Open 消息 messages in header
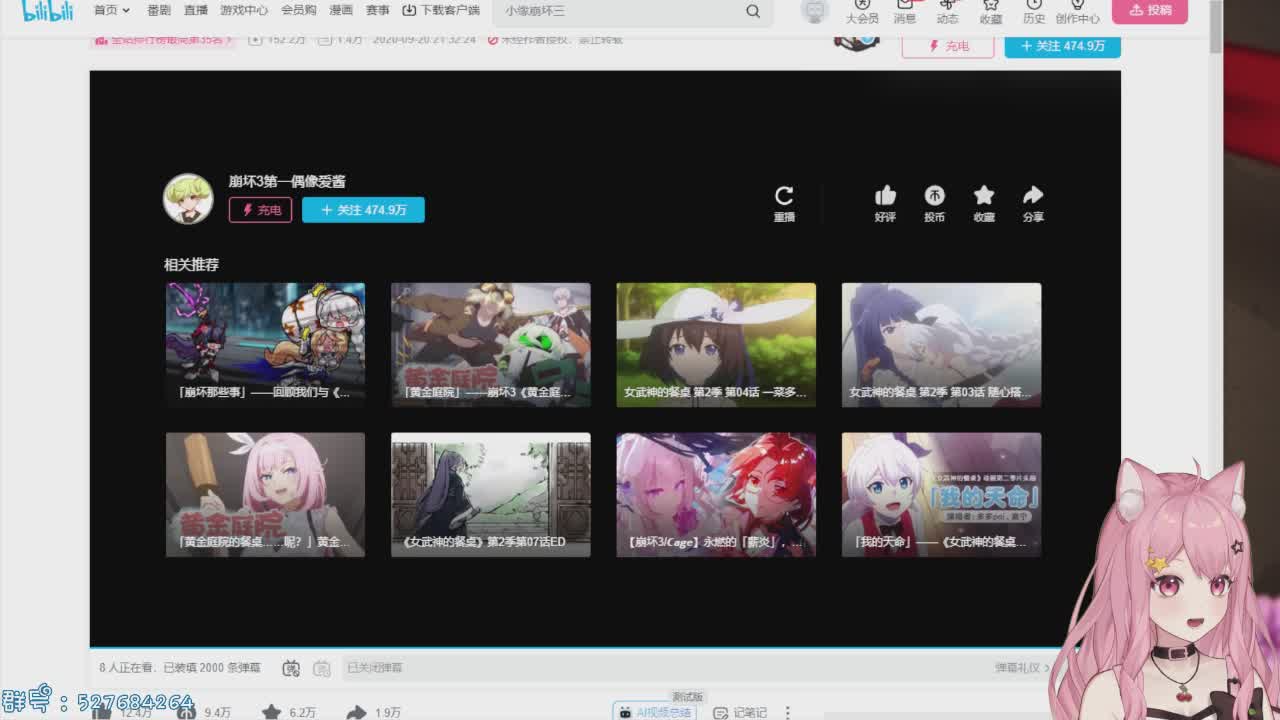Screen dimensions: 1280x720 click(905, 12)
